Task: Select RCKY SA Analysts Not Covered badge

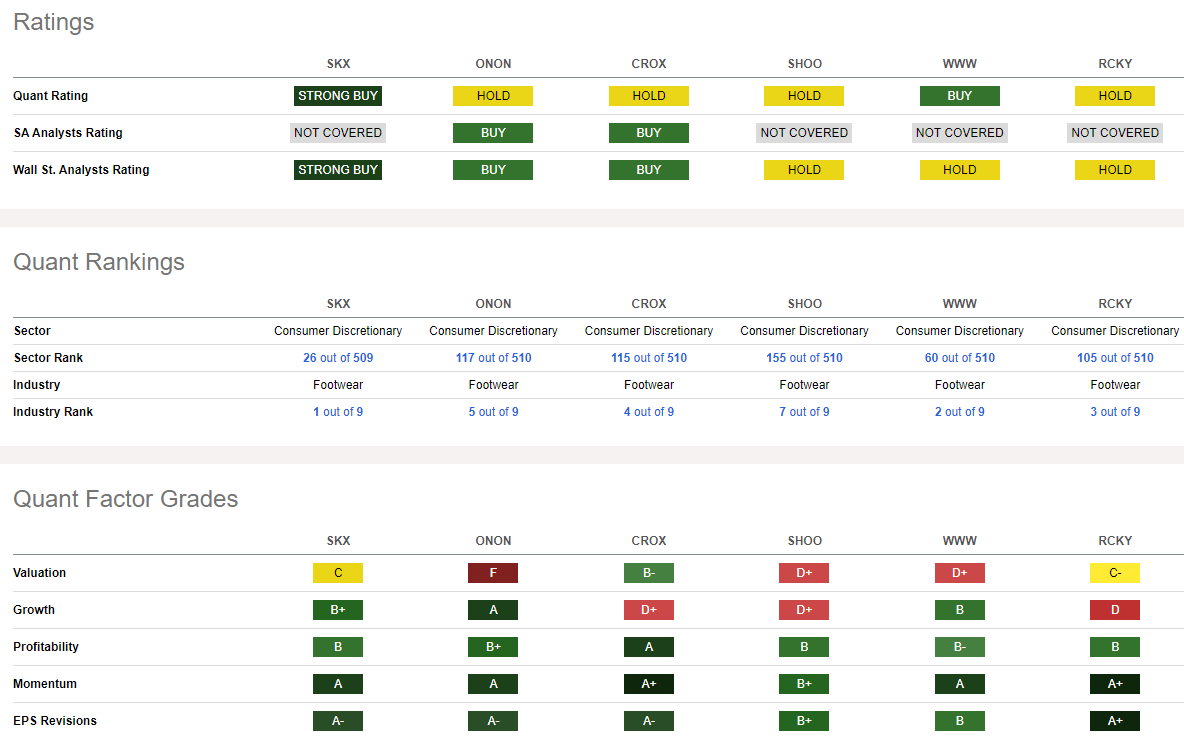Action: tap(1115, 133)
